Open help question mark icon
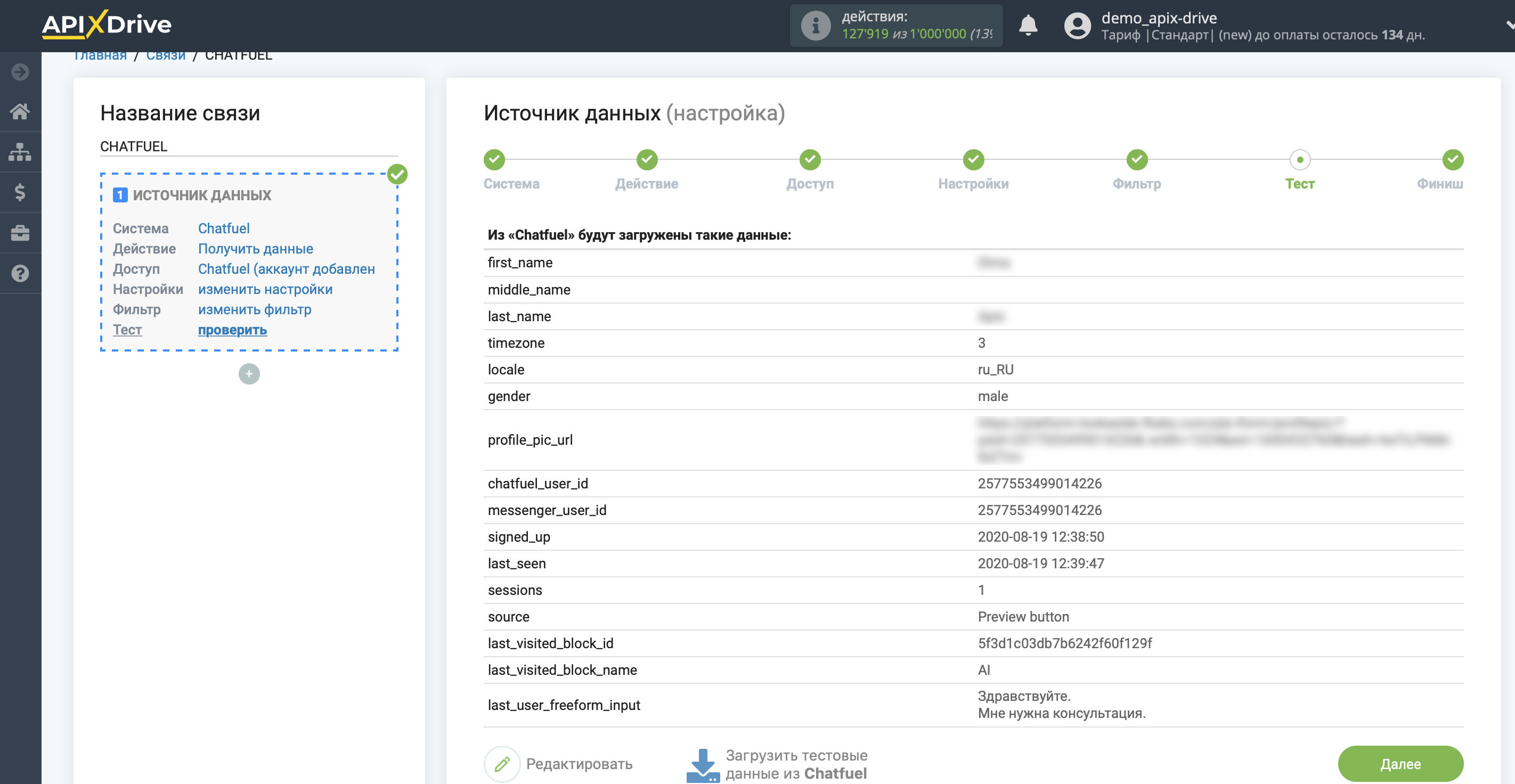Image resolution: width=1515 pixels, height=784 pixels. [20, 273]
